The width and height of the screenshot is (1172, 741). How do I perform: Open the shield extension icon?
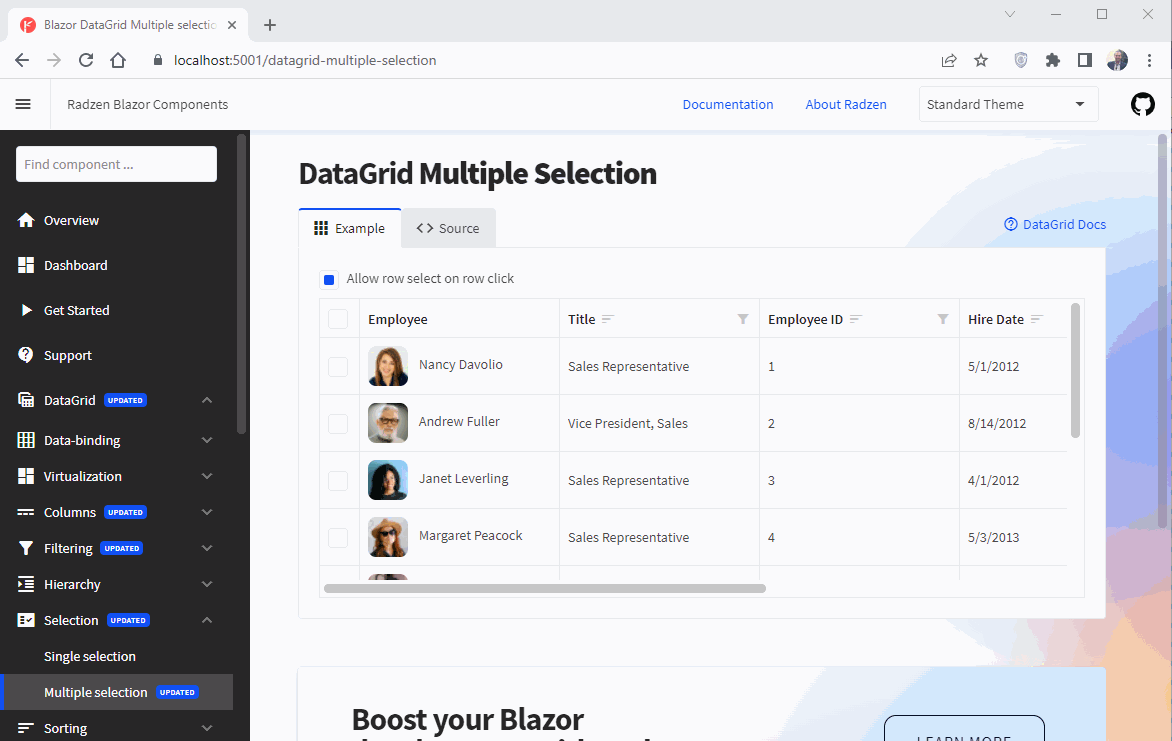(x=1020, y=61)
